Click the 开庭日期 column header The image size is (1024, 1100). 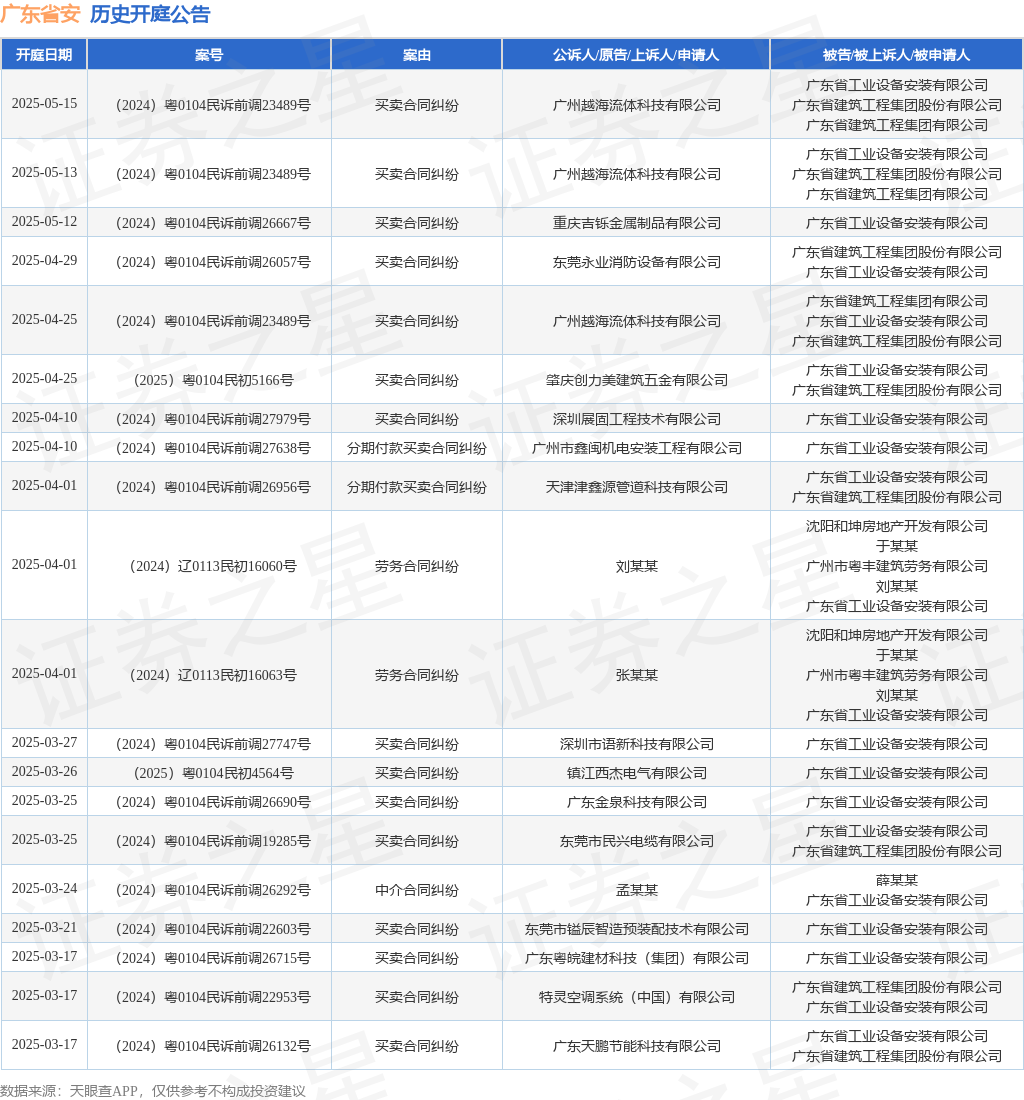point(44,55)
